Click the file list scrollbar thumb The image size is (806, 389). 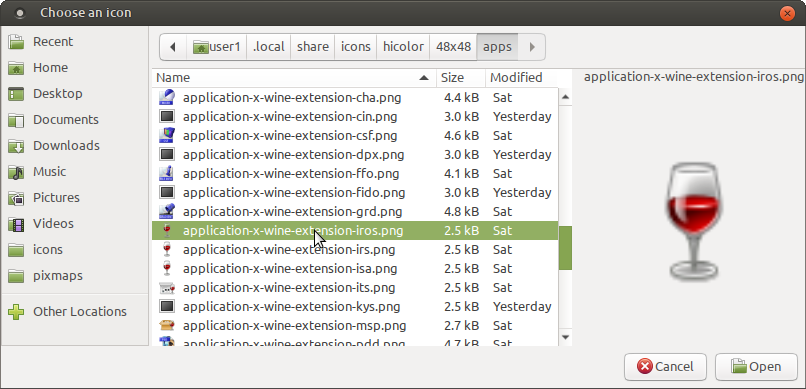pyautogui.click(x=565, y=249)
